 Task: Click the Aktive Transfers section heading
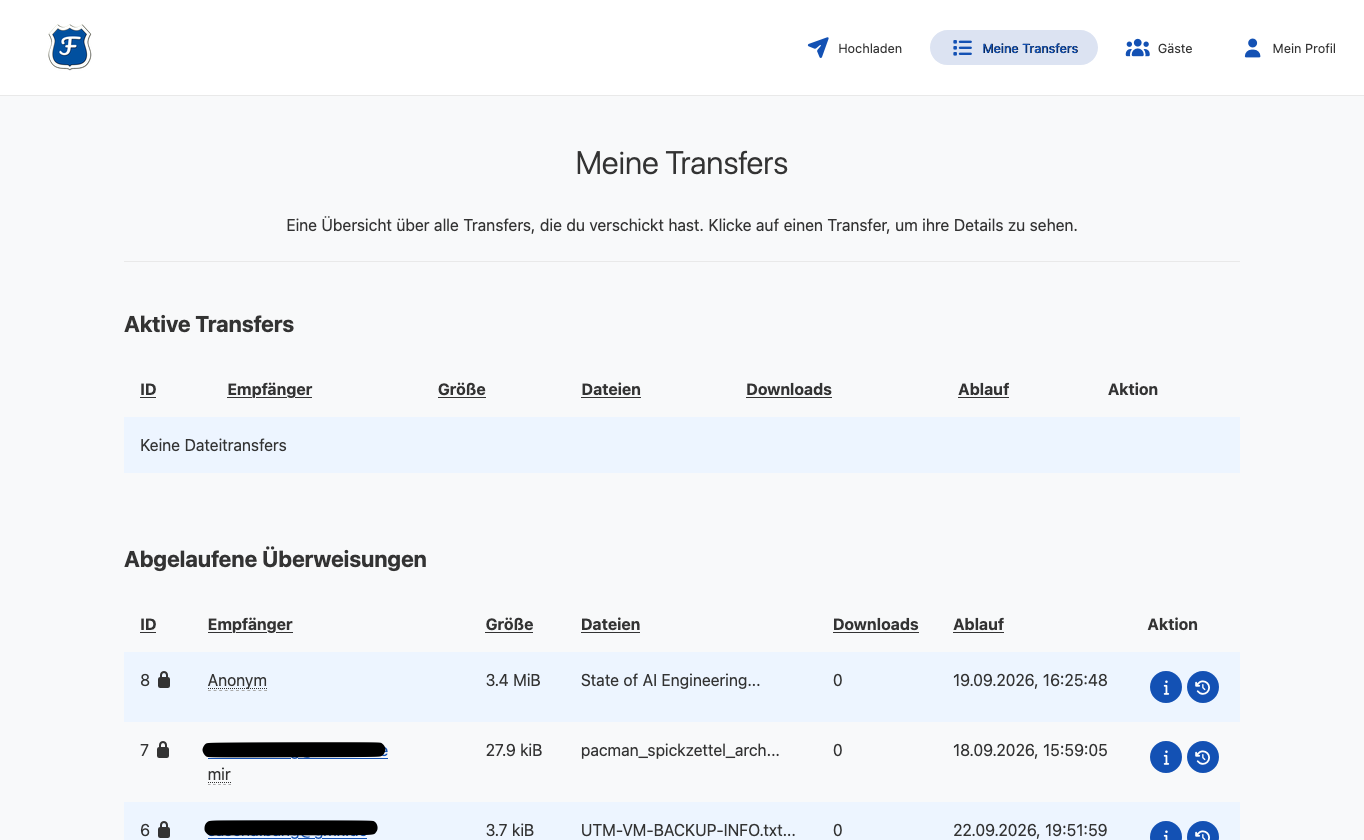pyautogui.click(x=209, y=324)
